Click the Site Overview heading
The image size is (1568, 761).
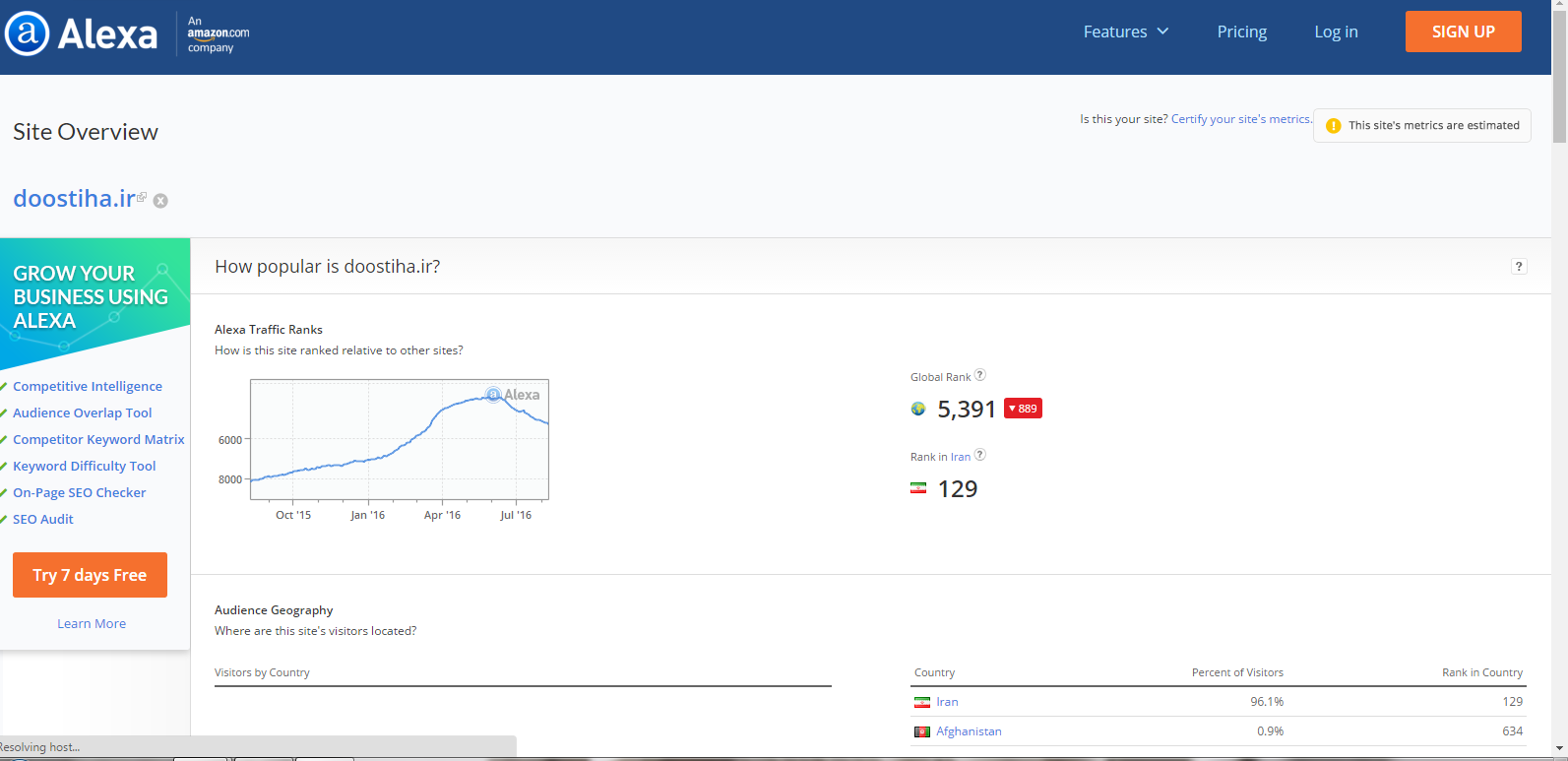click(x=86, y=132)
